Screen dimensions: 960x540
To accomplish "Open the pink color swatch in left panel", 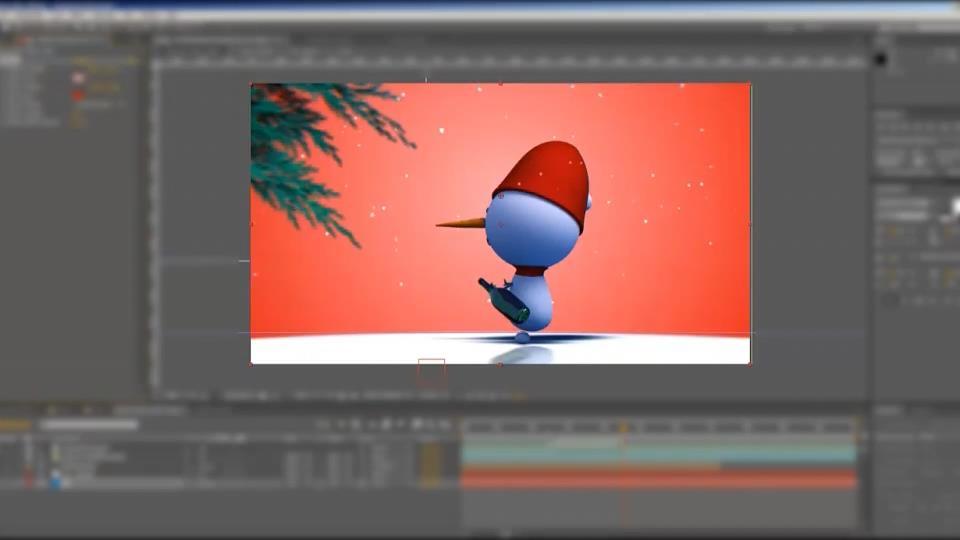I will click(78, 78).
